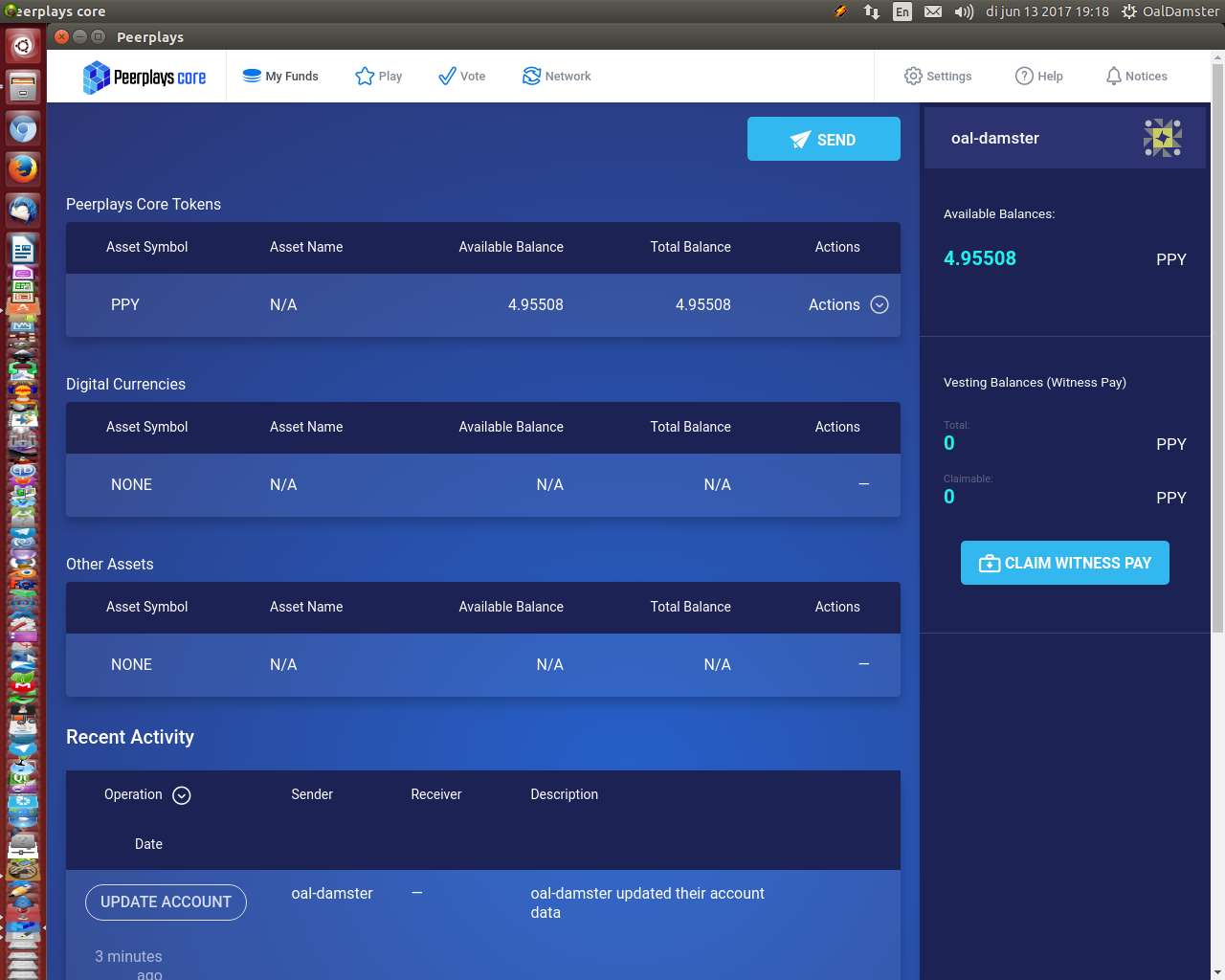Open the Play tab

coord(378,77)
